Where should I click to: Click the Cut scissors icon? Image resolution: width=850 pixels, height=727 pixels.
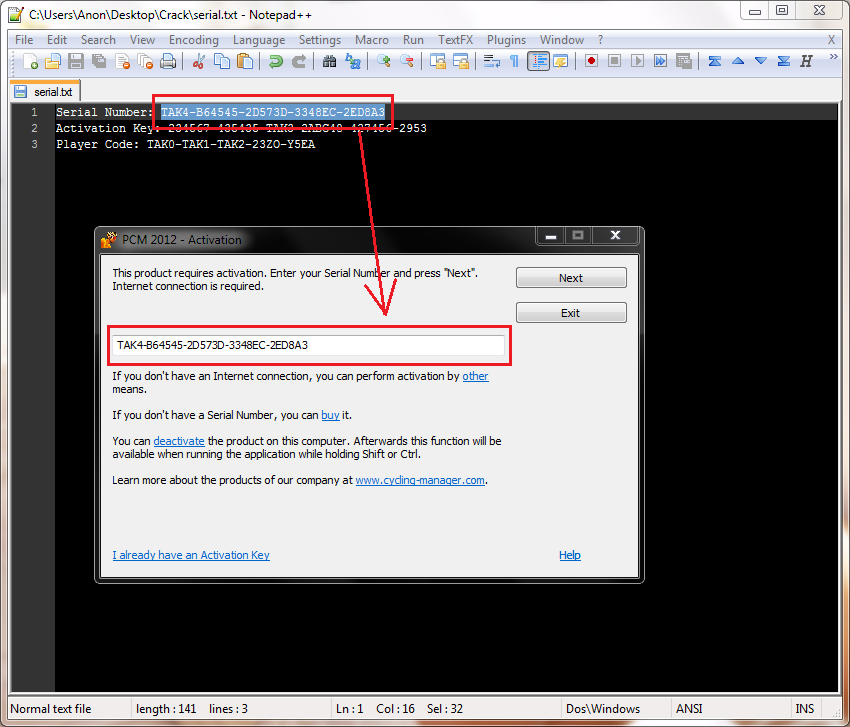coord(198,61)
